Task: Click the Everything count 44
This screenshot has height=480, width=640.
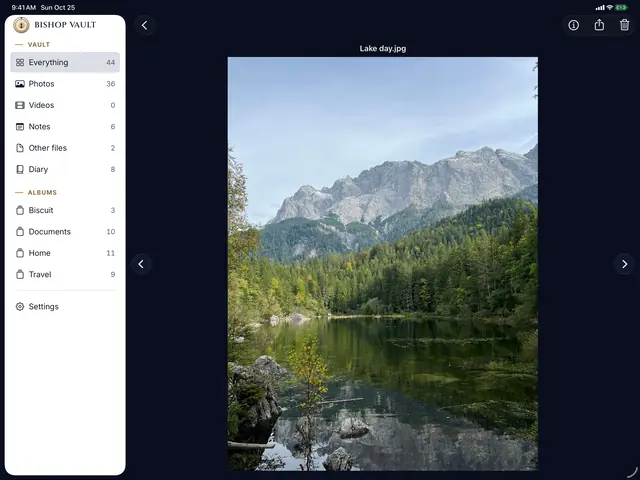Action: point(111,62)
